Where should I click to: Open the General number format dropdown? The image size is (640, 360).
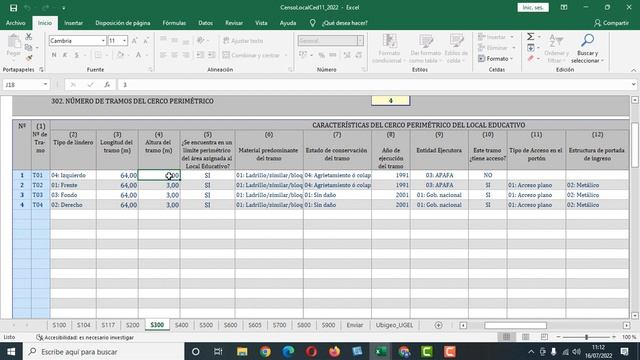(x=360, y=40)
